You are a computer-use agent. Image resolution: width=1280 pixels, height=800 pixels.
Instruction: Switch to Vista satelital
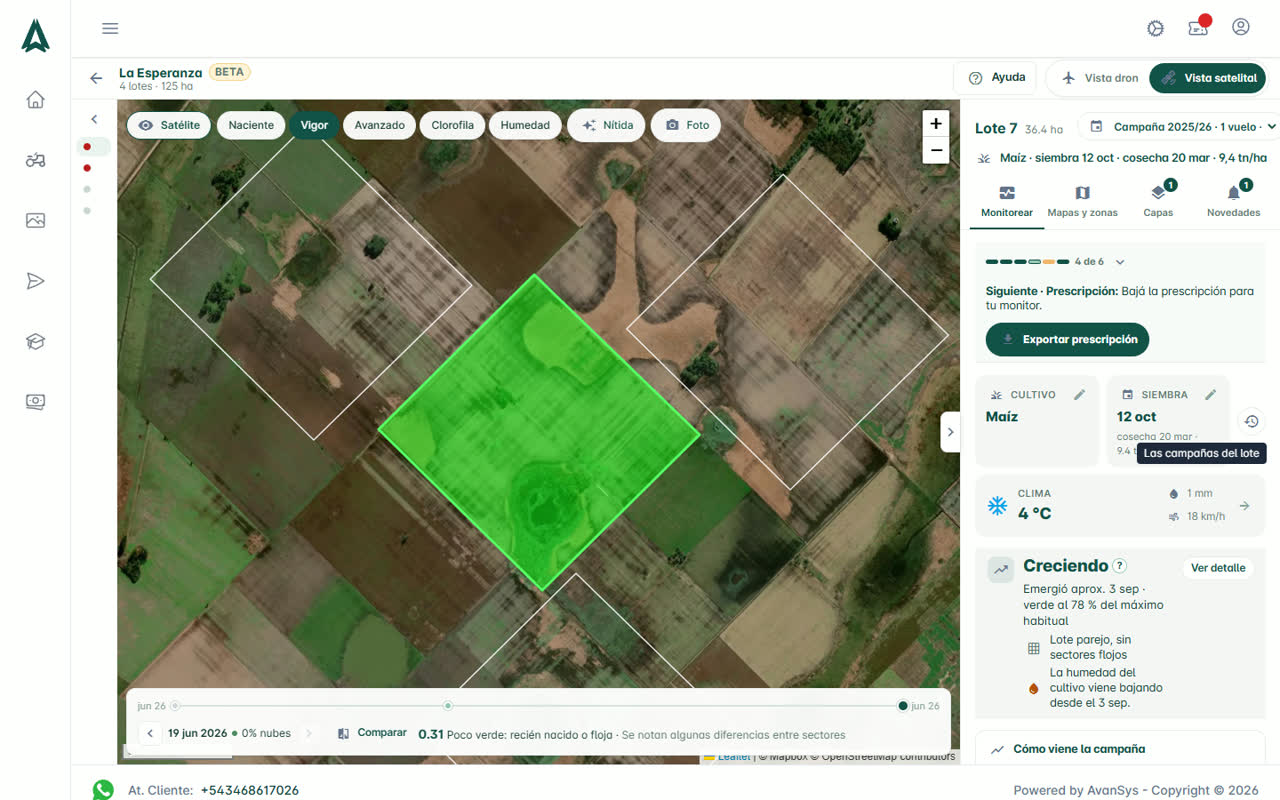click(1208, 78)
